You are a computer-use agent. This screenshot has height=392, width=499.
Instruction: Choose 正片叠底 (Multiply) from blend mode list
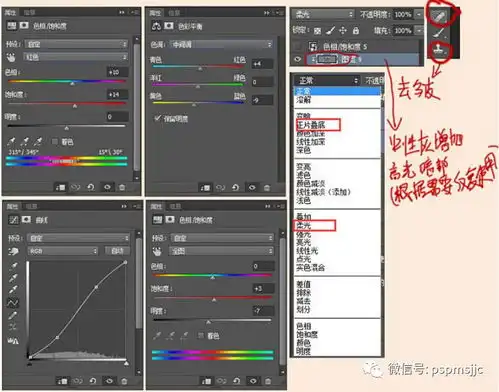(310, 125)
